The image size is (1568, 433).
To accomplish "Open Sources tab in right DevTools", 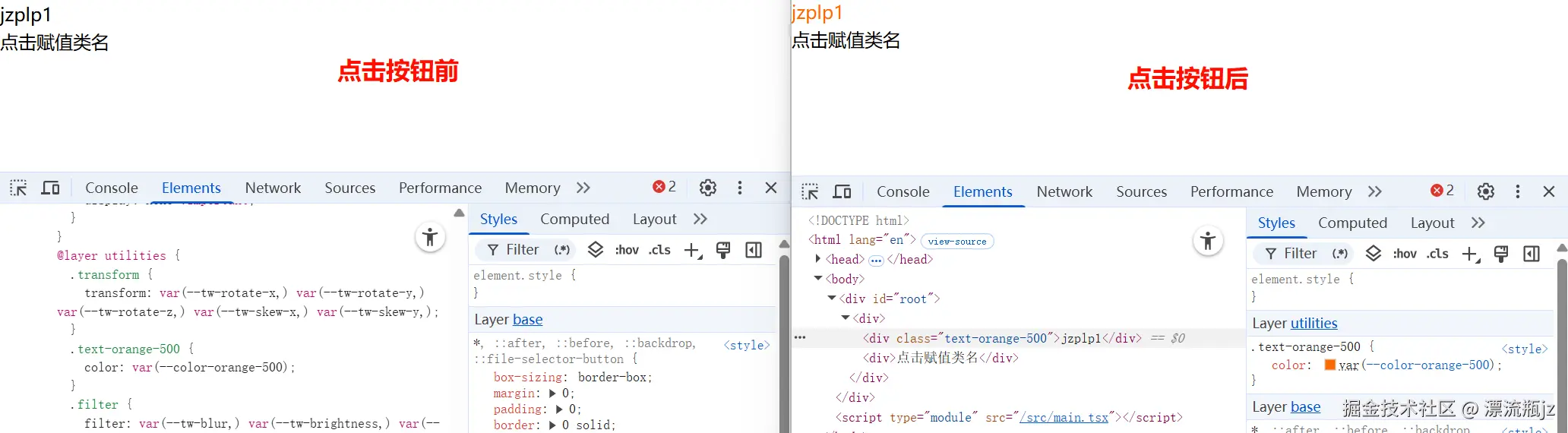I will point(1141,191).
